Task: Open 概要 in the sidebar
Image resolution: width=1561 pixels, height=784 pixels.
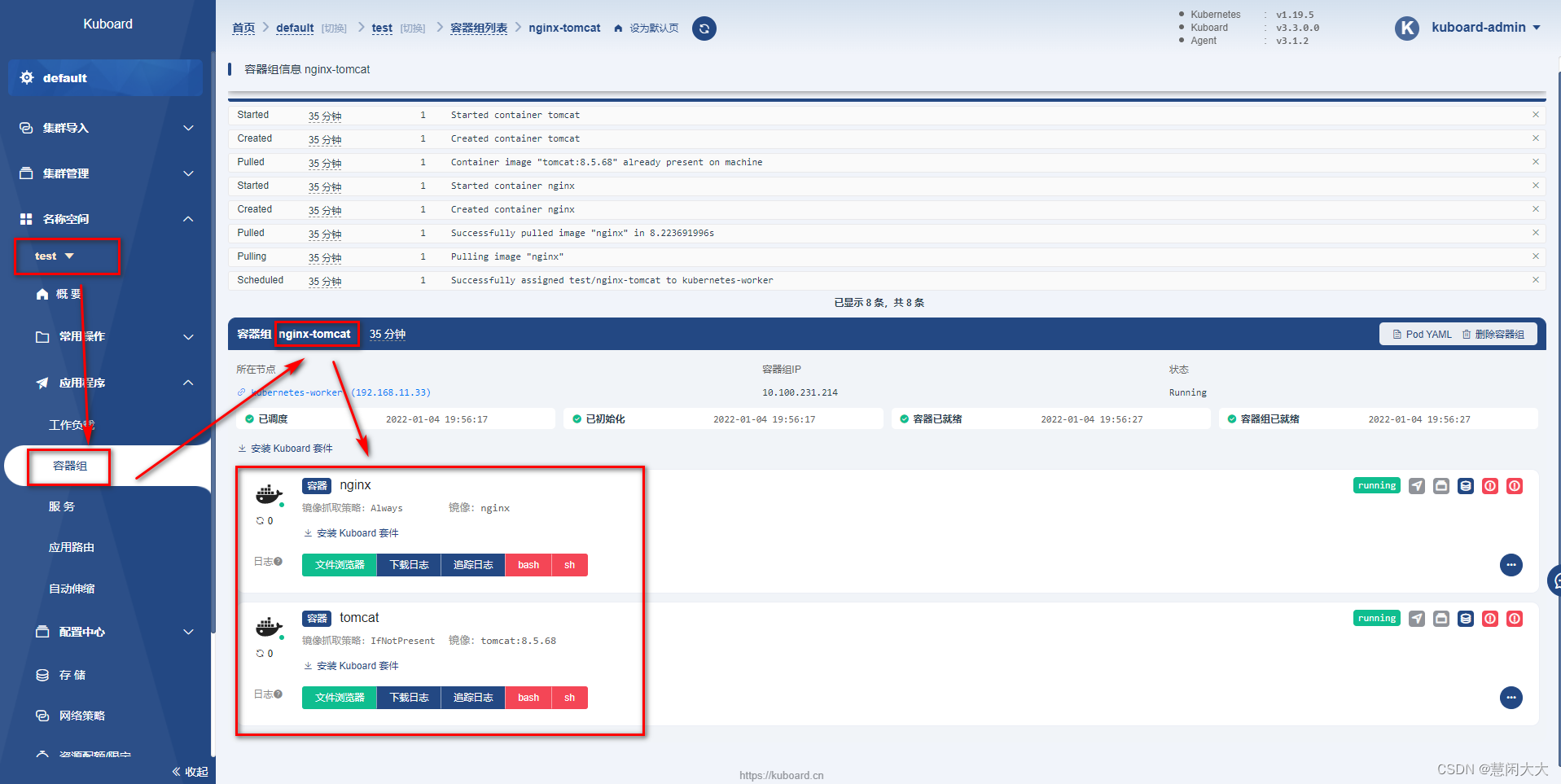Action: click(x=68, y=294)
